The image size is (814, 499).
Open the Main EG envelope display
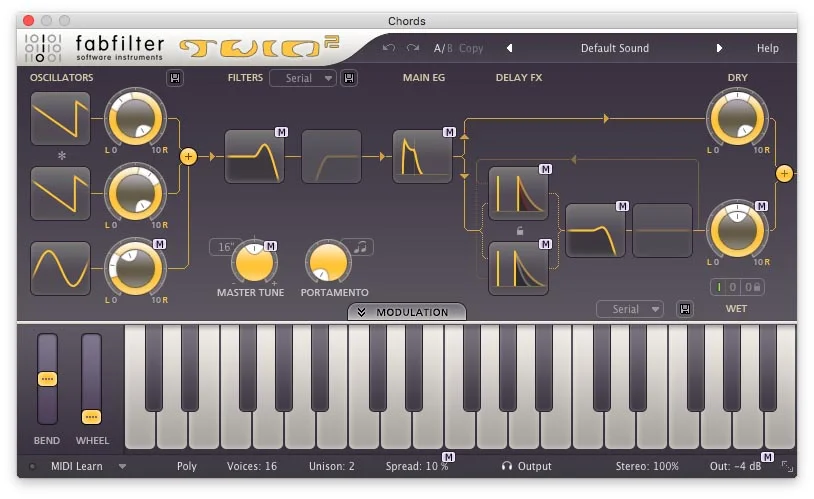coord(422,156)
